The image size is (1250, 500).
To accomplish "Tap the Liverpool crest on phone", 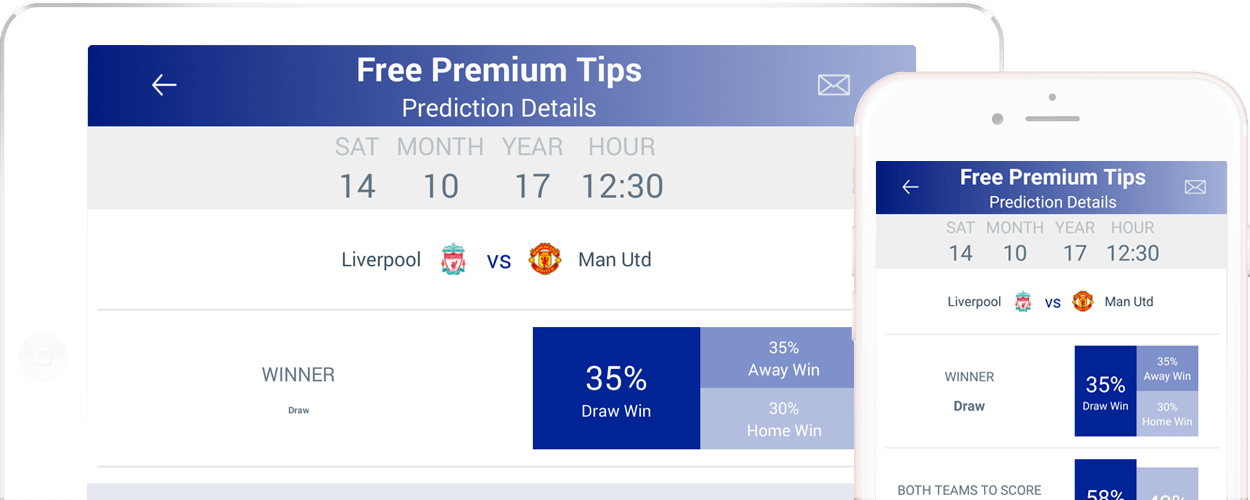I will (1023, 302).
